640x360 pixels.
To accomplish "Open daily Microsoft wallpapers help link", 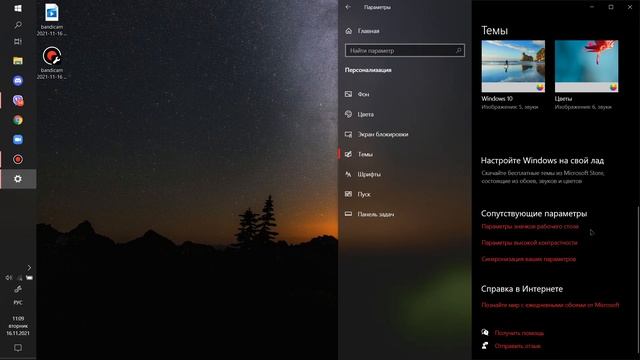I will [x=550, y=305].
